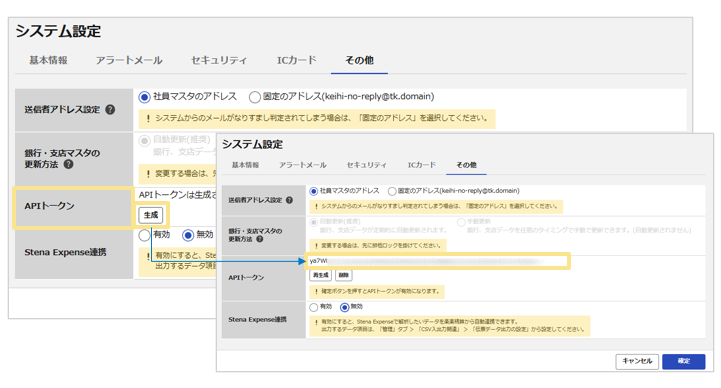
Task: Select 社員マスタのアドレス radio in back window
Action: [144, 97]
